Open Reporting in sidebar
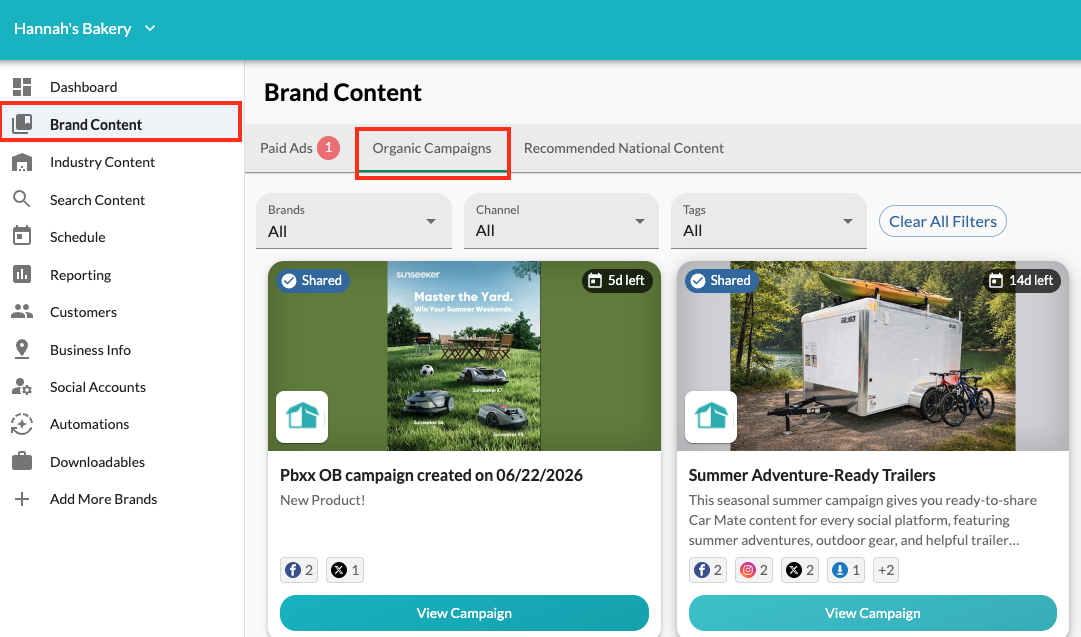 [121, 274]
